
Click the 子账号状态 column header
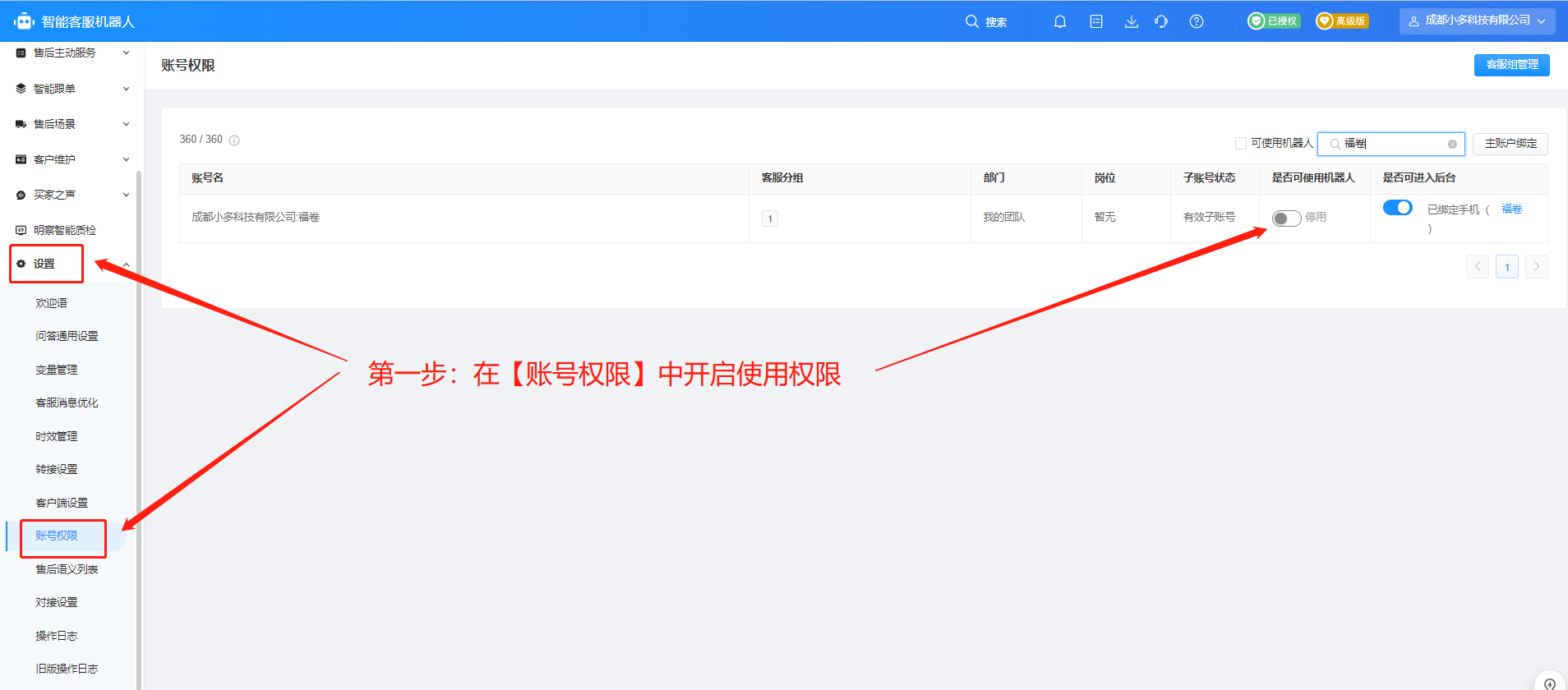pyautogui.click(x=1209, y=177)
